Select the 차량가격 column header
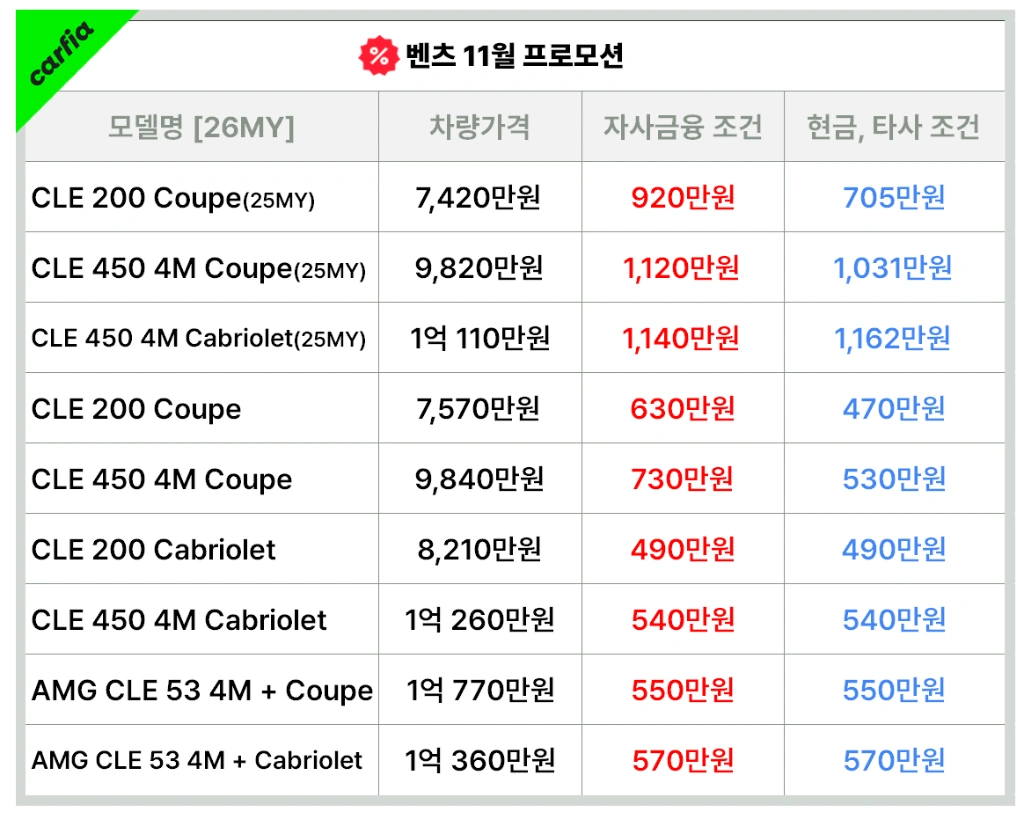 point(480,127)
